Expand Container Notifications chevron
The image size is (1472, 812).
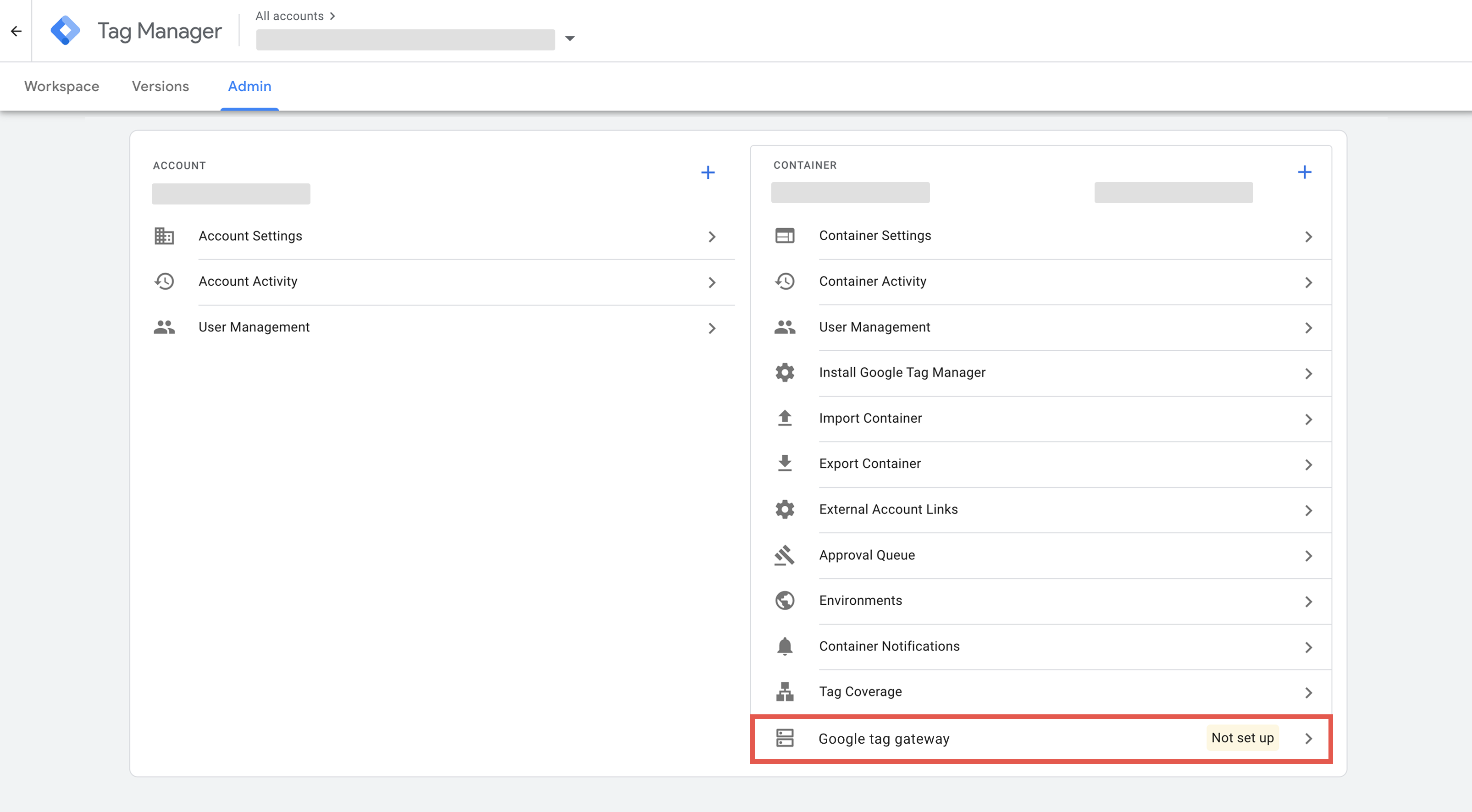(x=1309, y=647)
